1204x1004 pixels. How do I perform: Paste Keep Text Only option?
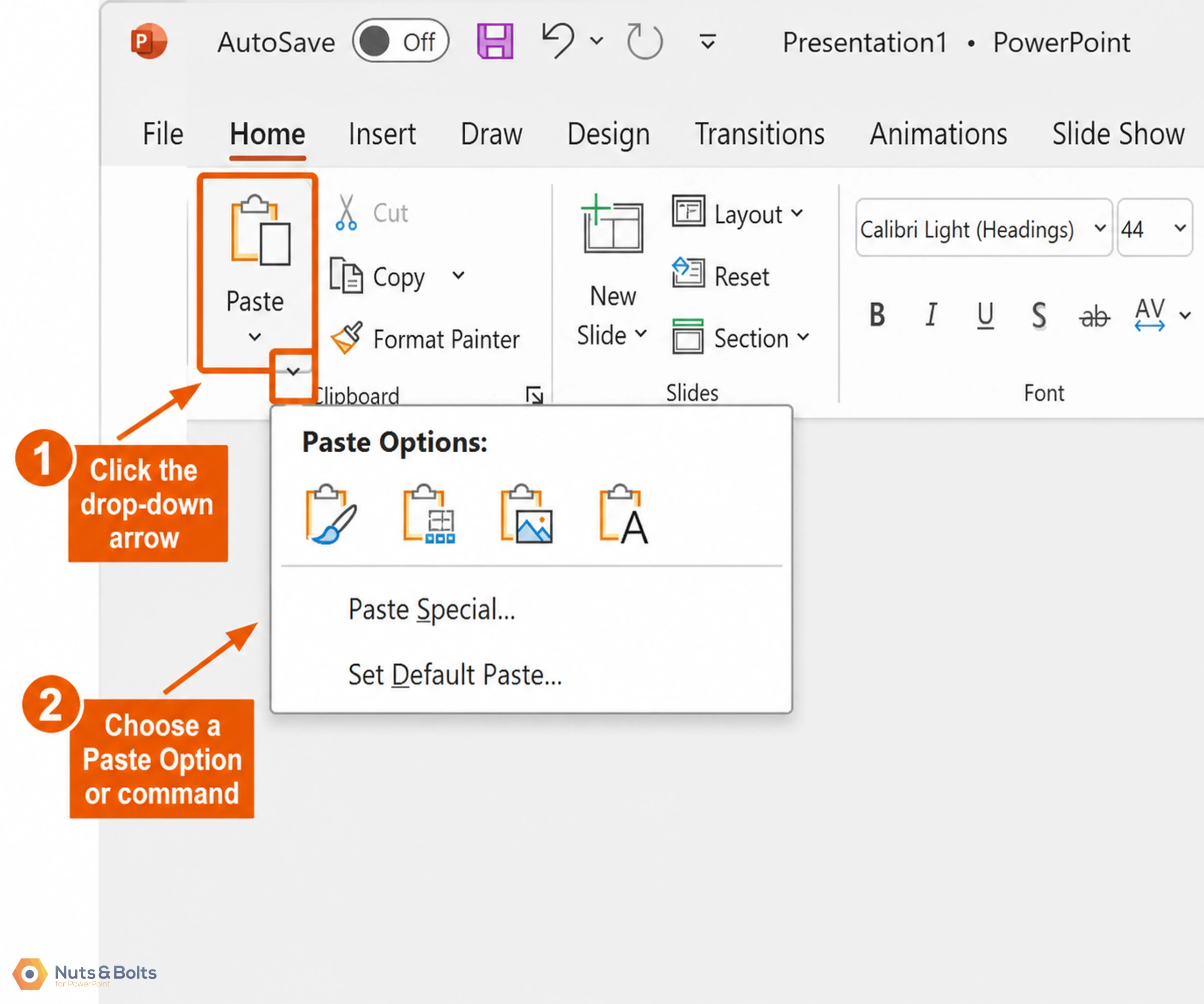pyautogui.click(x=624, y=514)
